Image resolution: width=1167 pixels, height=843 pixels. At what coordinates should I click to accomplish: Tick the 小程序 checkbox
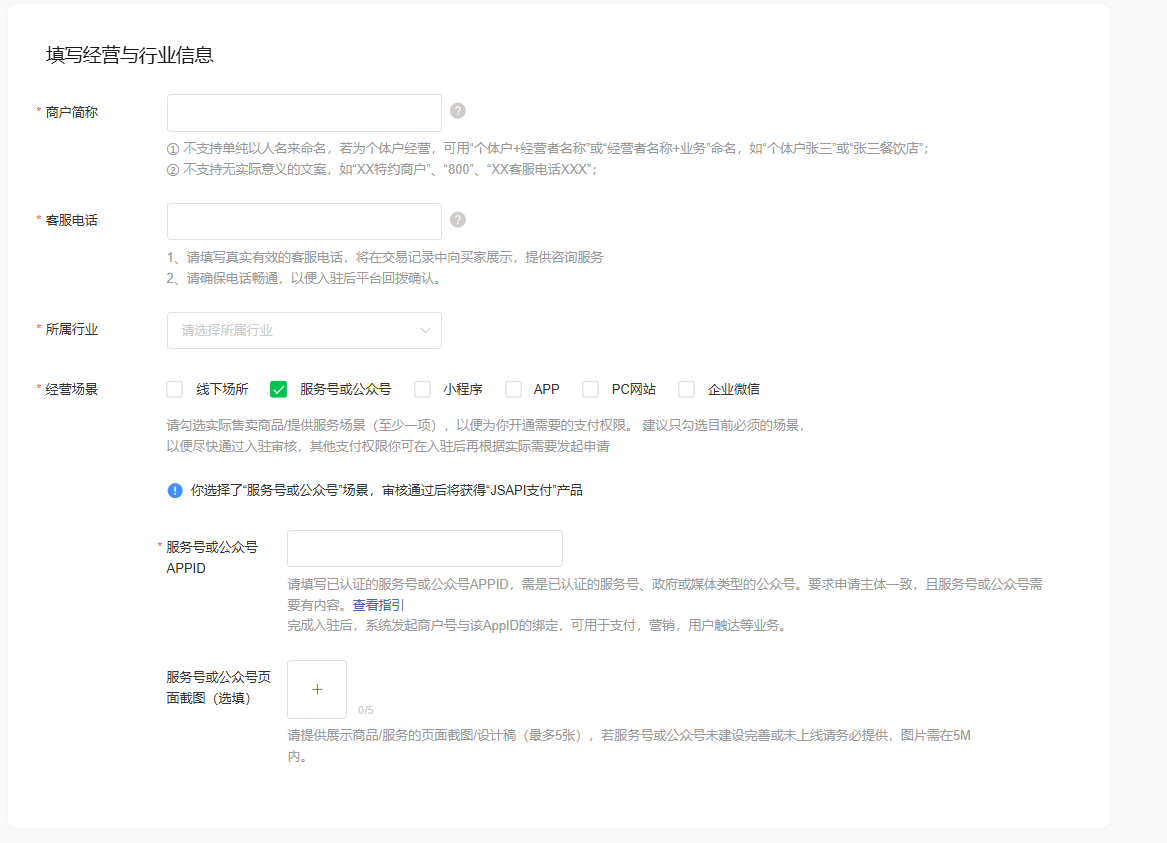coord(423,389)
